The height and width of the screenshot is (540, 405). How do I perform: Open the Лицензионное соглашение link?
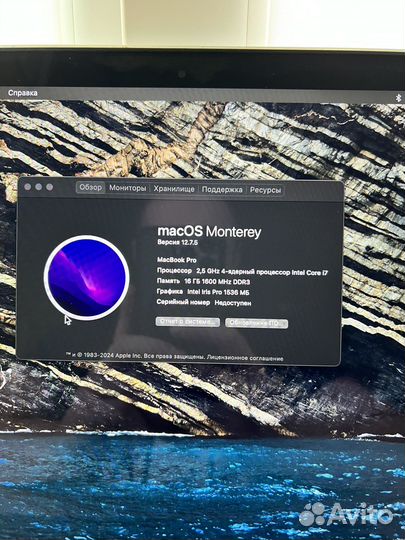point(245,358)
